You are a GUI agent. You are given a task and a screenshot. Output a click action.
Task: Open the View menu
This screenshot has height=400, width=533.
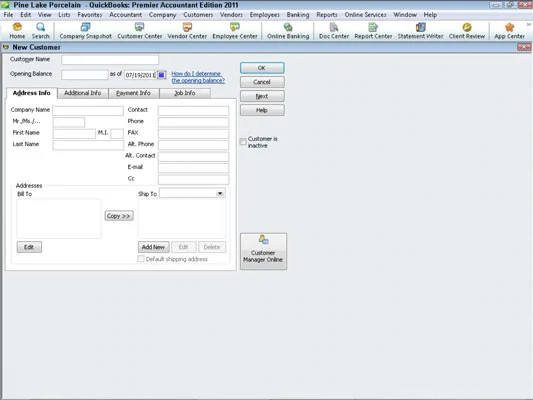point(45,15)
